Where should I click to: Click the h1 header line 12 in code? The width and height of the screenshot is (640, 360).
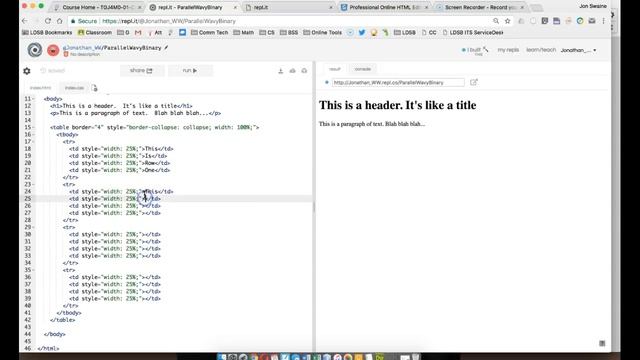click(121, 106)
